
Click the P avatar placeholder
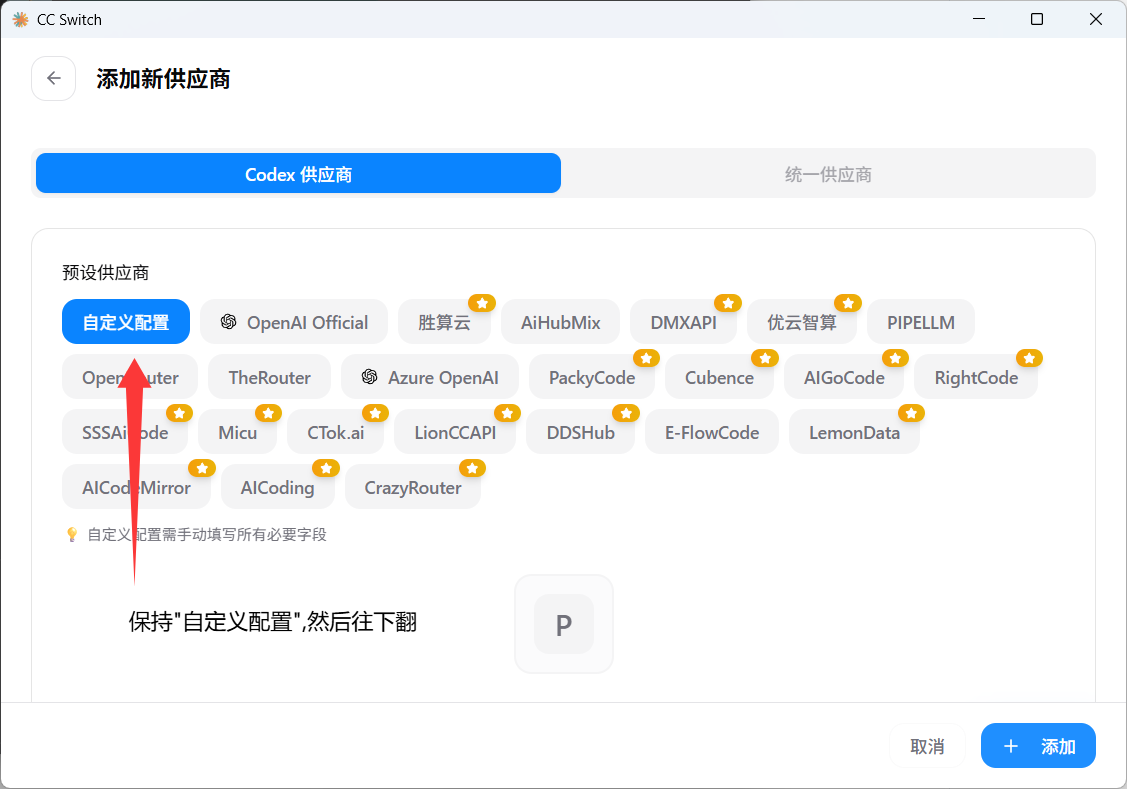pyautogui.click(x=563, y=623)
